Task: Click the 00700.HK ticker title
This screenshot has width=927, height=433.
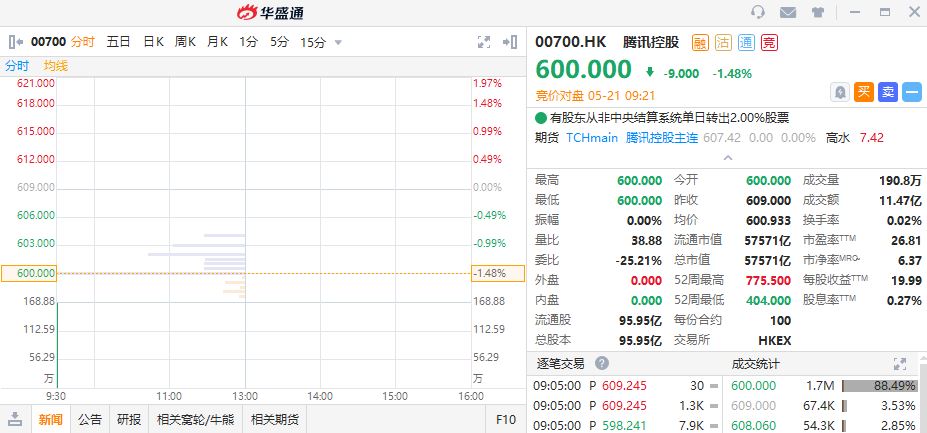Action: (x=571, y=42)
